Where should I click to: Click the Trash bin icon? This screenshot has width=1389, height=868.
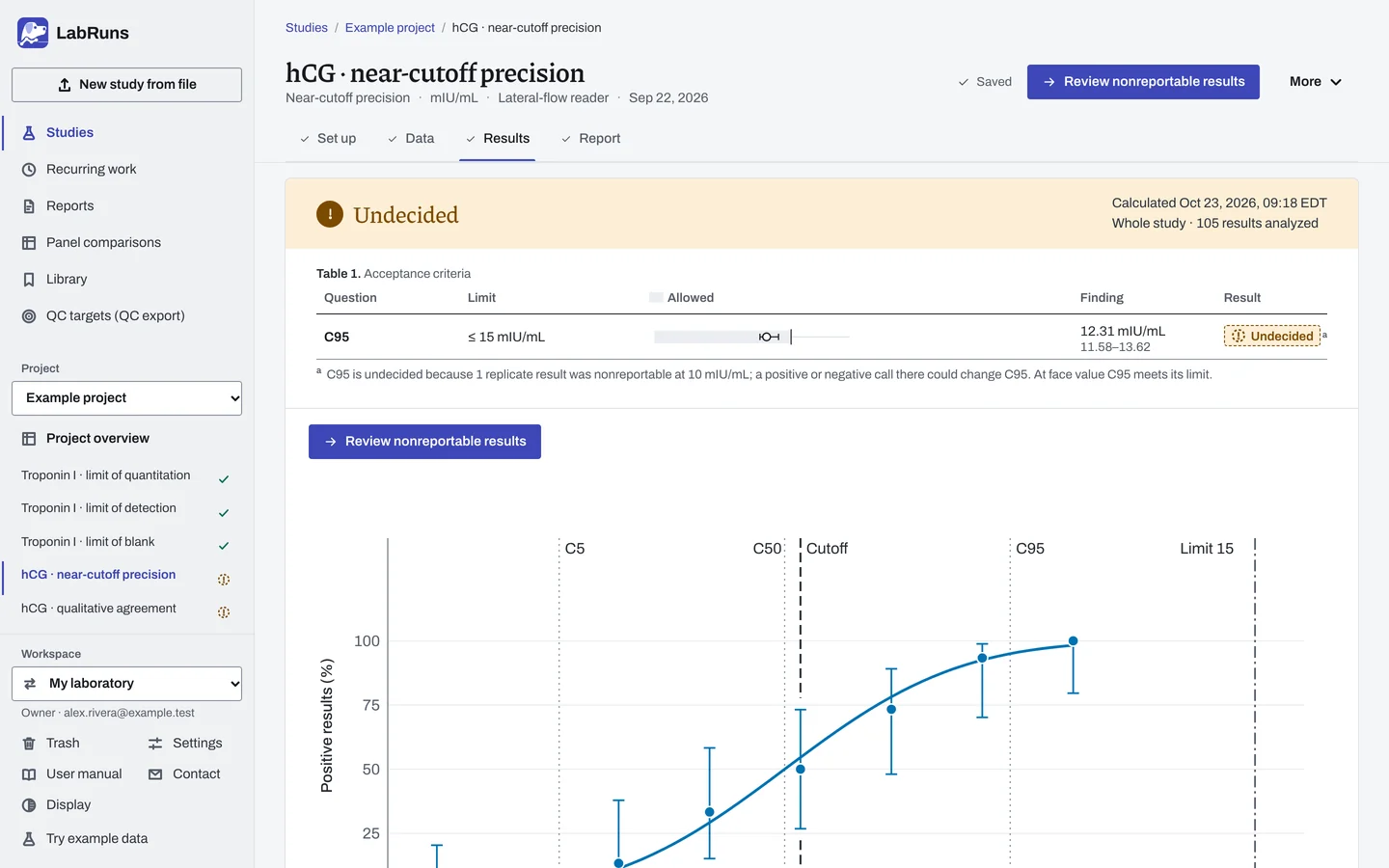pyautogui.click(x=29, y=744)
